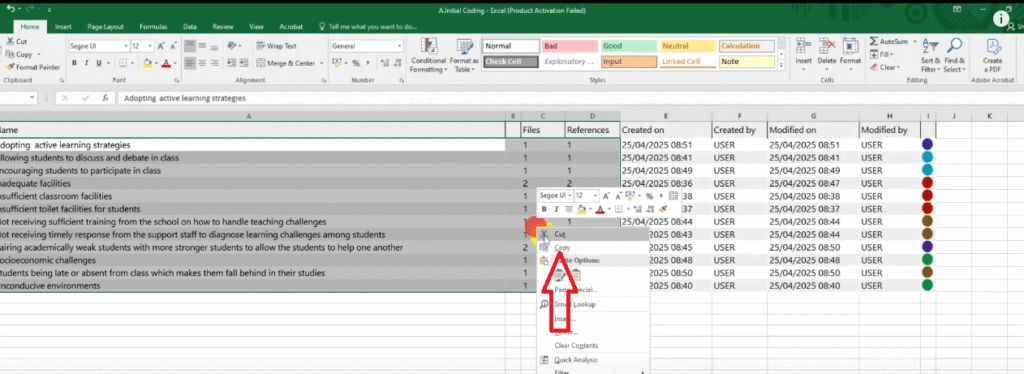1024x374 pixels.
Task: Open the Borders dropdown arrow in the ribbon
Action: click(133, 63)
